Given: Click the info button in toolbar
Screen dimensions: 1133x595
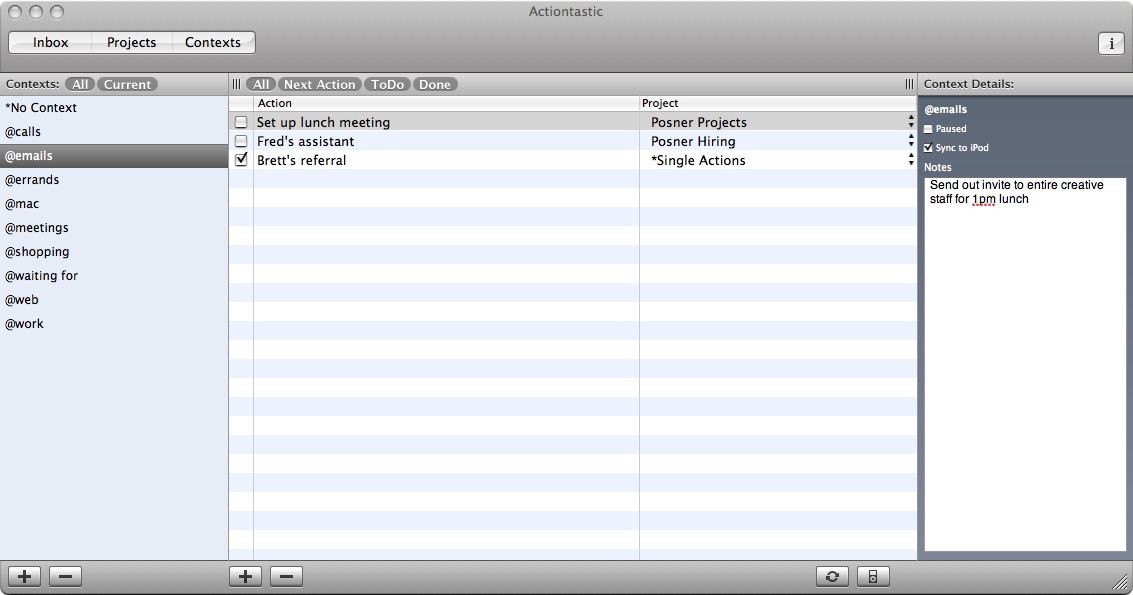Looking at the screenshot, I should pos(1110,44).
